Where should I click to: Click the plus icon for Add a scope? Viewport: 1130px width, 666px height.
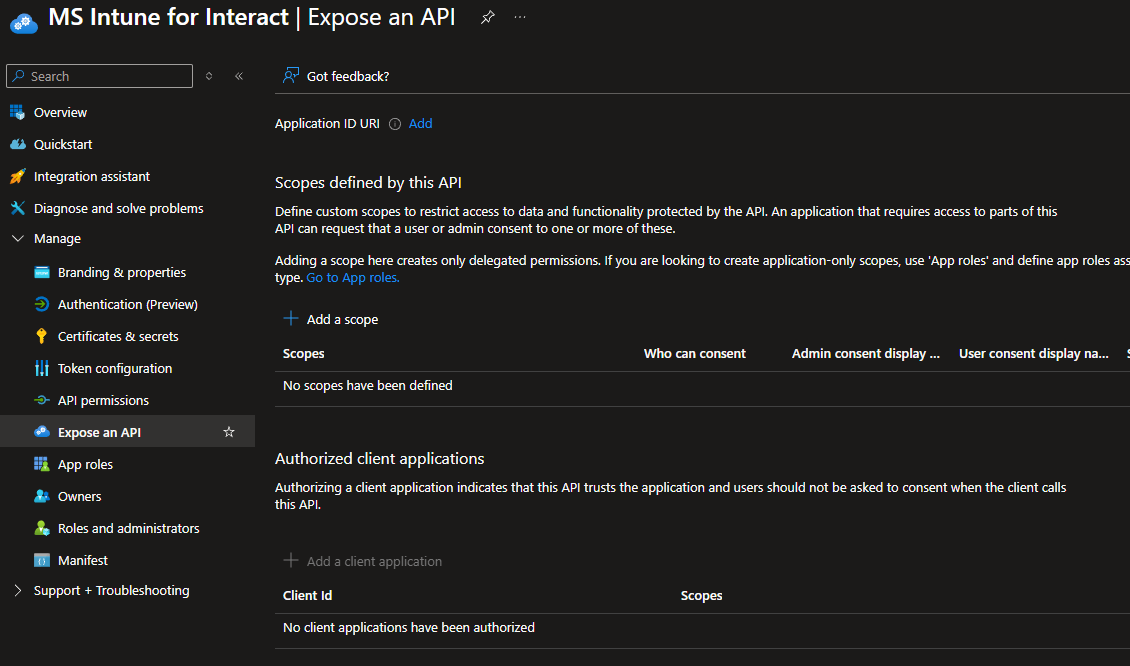click(x=291, y=319)
